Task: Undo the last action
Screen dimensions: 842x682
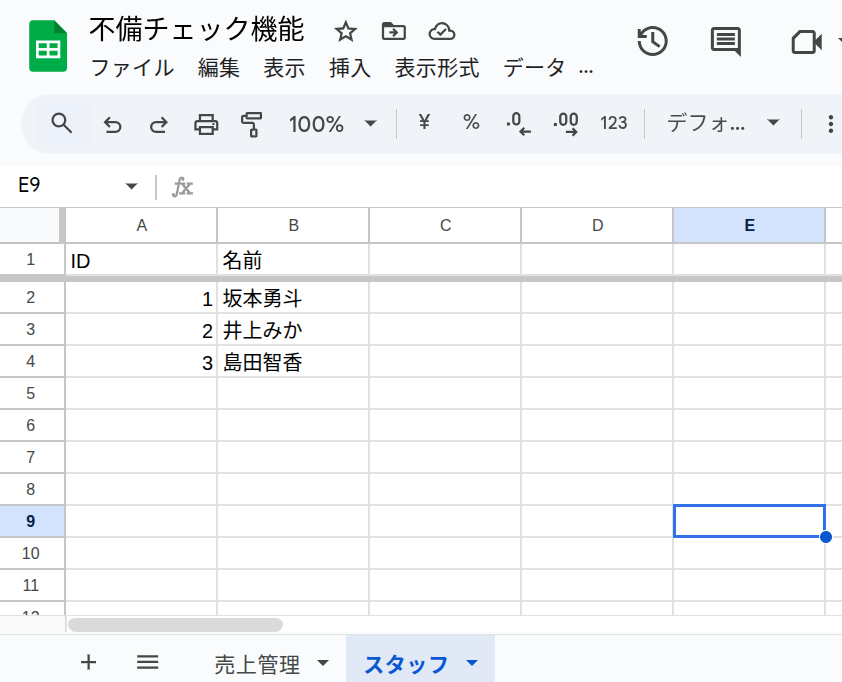Action: [111, 123]
